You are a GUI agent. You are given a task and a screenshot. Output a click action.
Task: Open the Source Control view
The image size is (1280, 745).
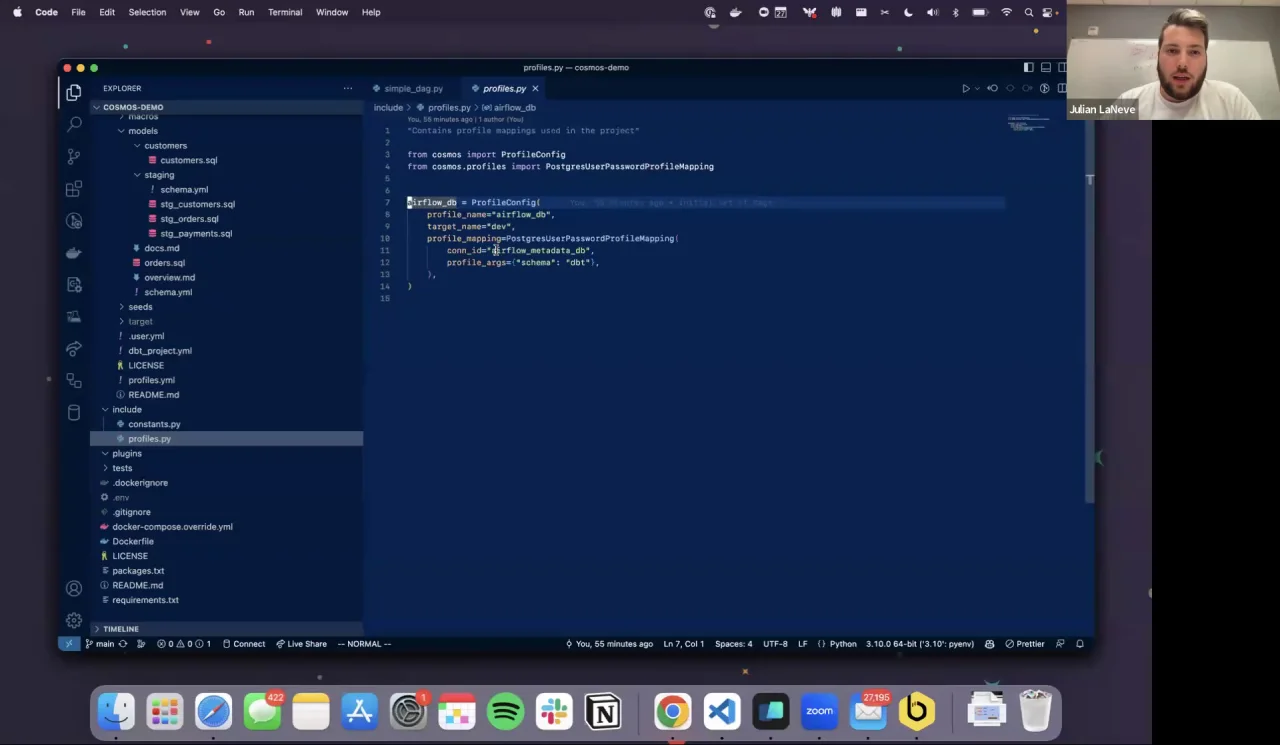[x=74, y=156]
